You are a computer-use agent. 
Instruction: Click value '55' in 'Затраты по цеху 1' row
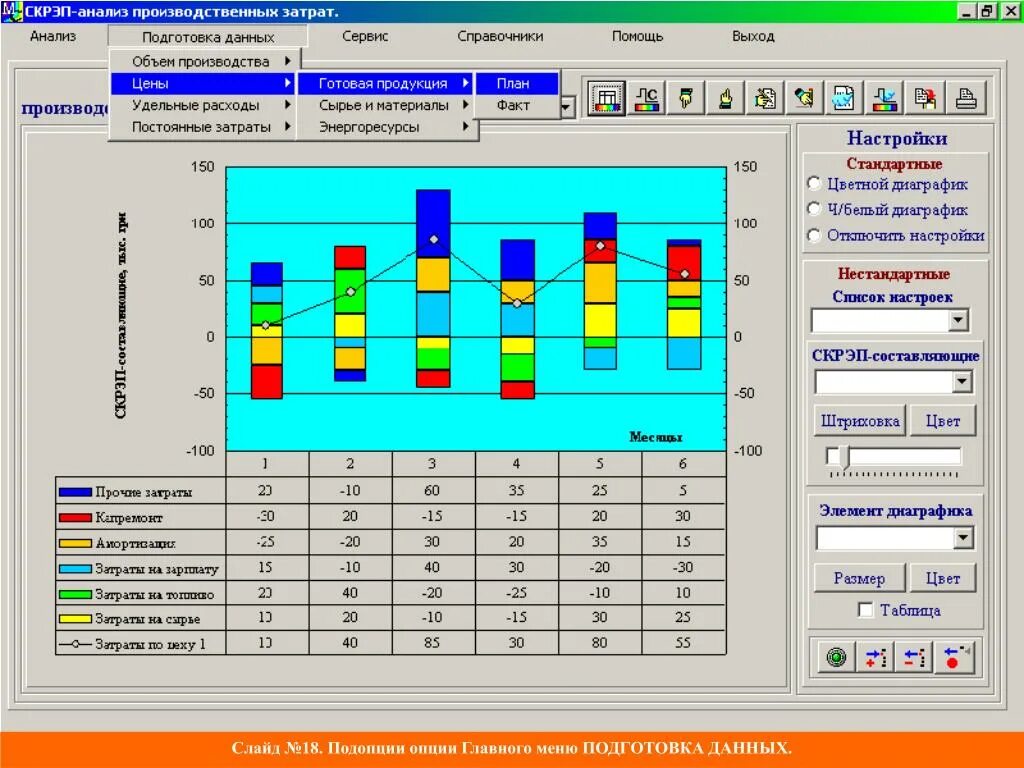[682, 643]
